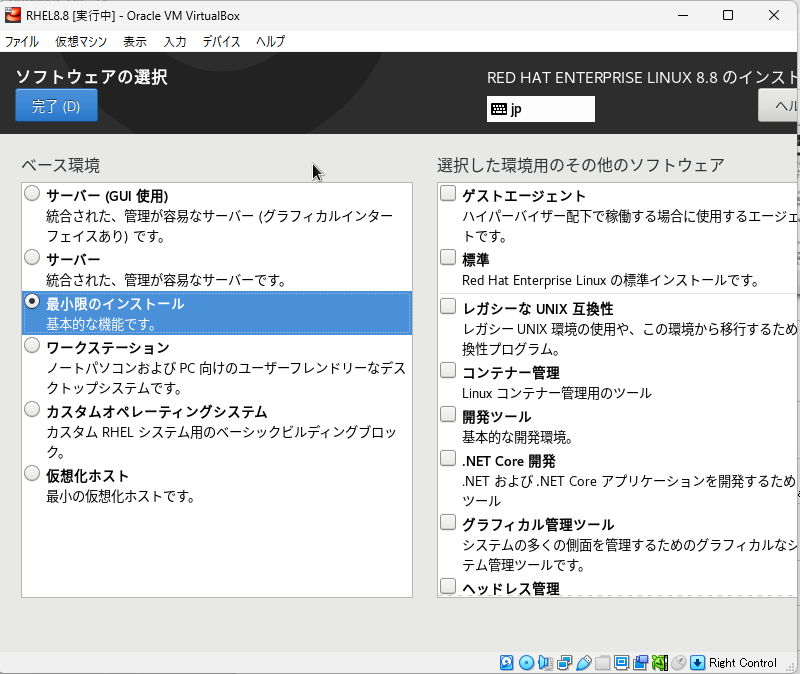The width and height of the screenshot is (800, 674).
Task: Click the 基本的な開発環境。 description
Action: tap(518, 437)
